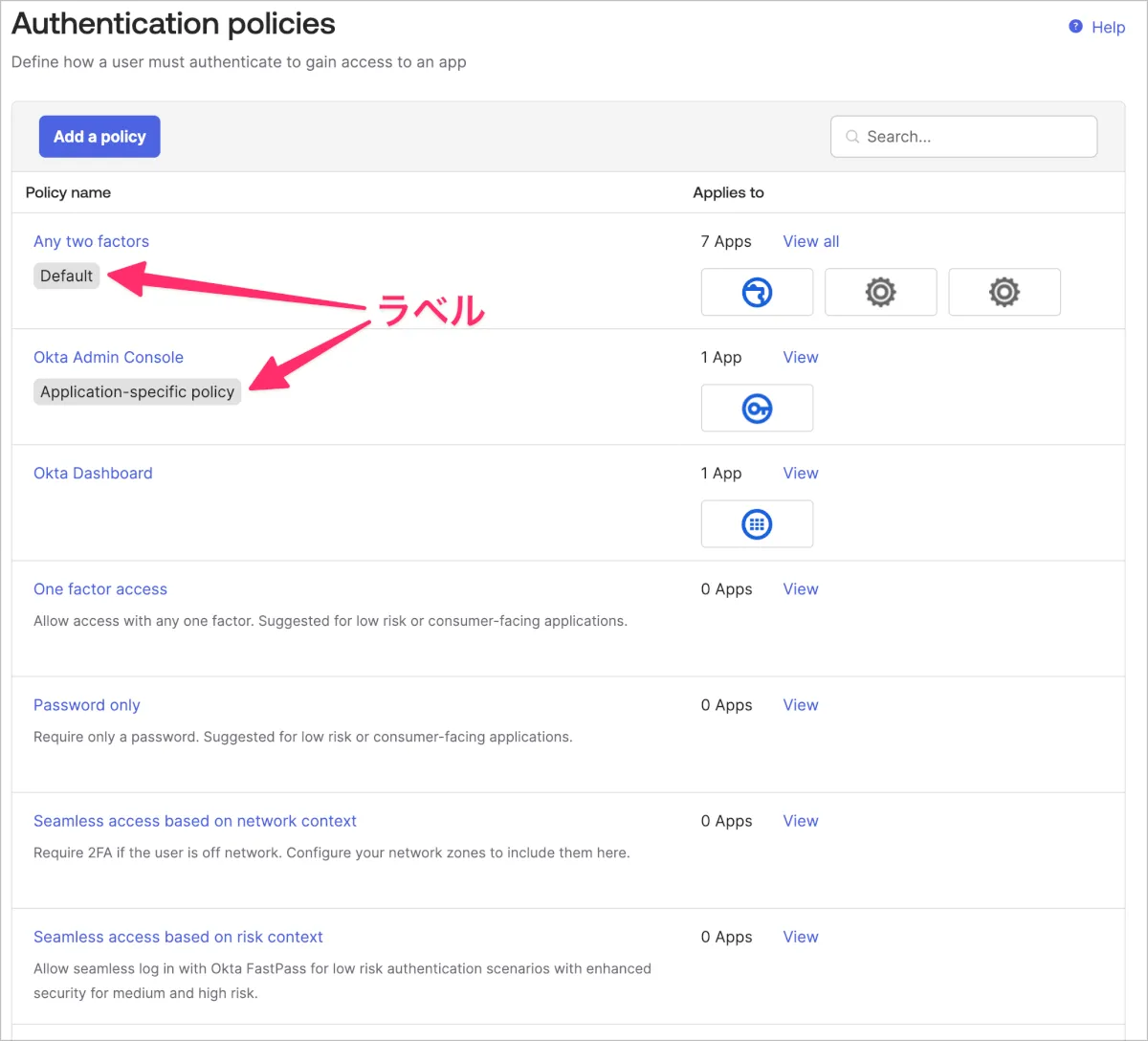Open the Okta Dashboard policy link

(x=93, y=473)
